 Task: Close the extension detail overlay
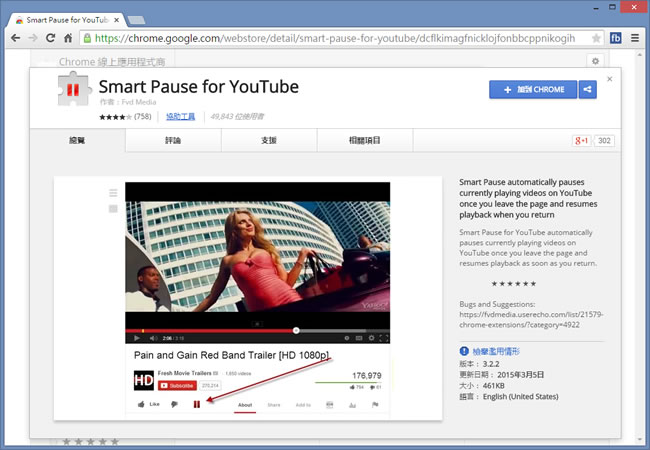pyautogui.click(x=610, y=77)
